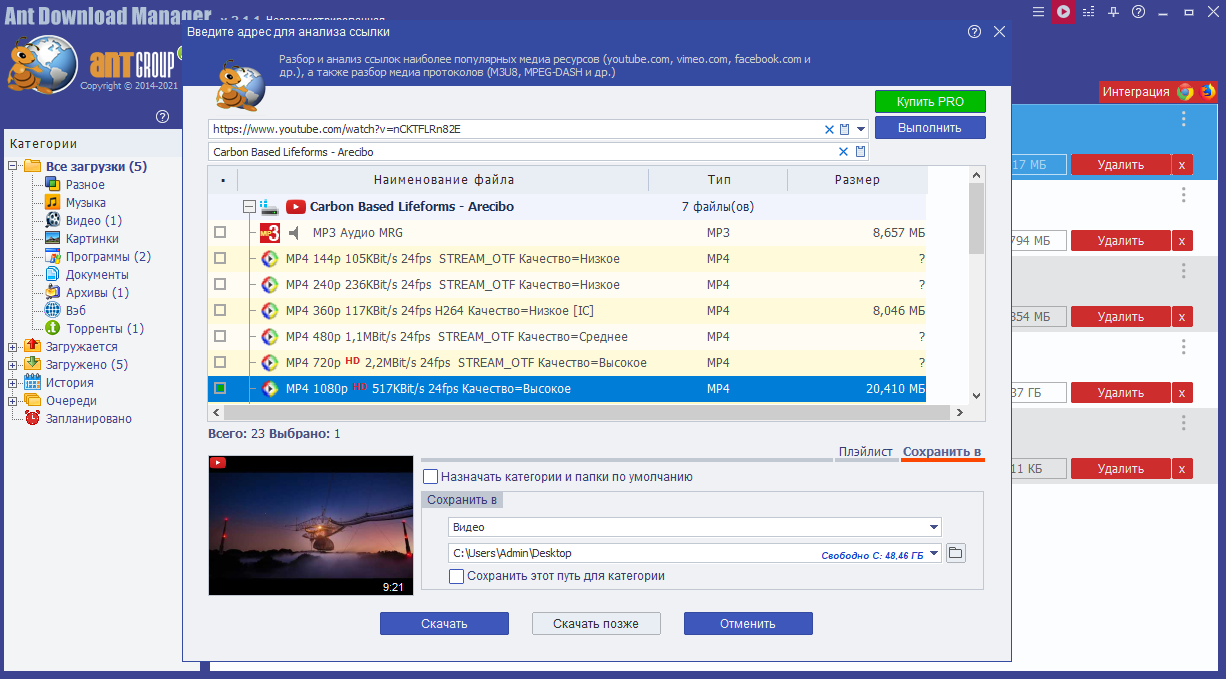Click the file list vertical scrollbar
The image size is (1226, 679).
(x=977, y=218)
